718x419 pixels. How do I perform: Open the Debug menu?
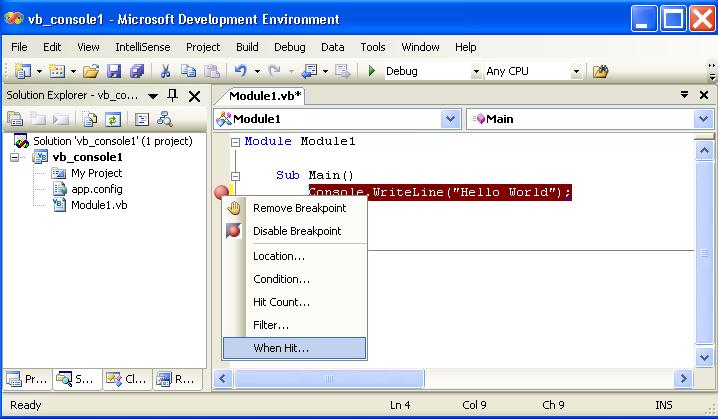[x=290, y=47]
